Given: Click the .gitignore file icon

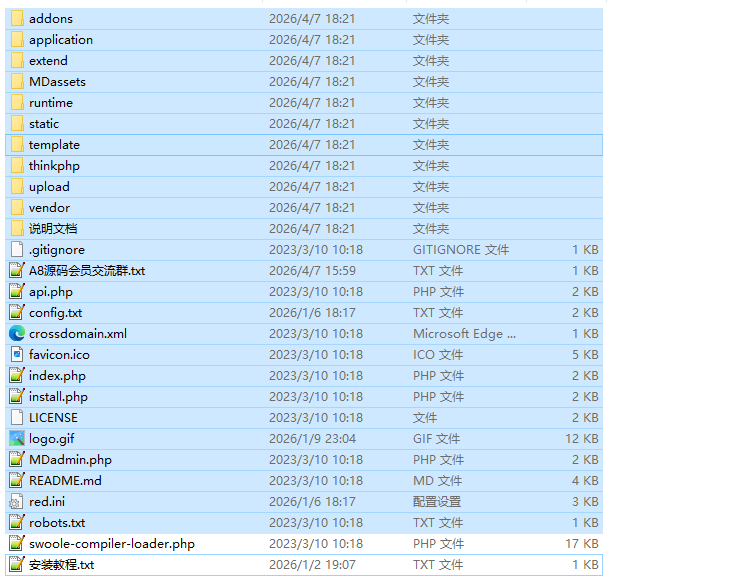Looking at the screenshot, I should click(17, 249).
